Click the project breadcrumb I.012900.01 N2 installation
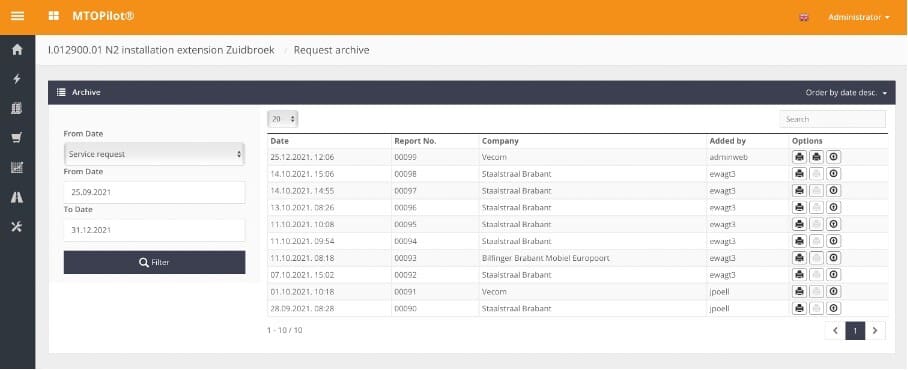The height and width of the screenshot is (370, 908). (162, 50)
